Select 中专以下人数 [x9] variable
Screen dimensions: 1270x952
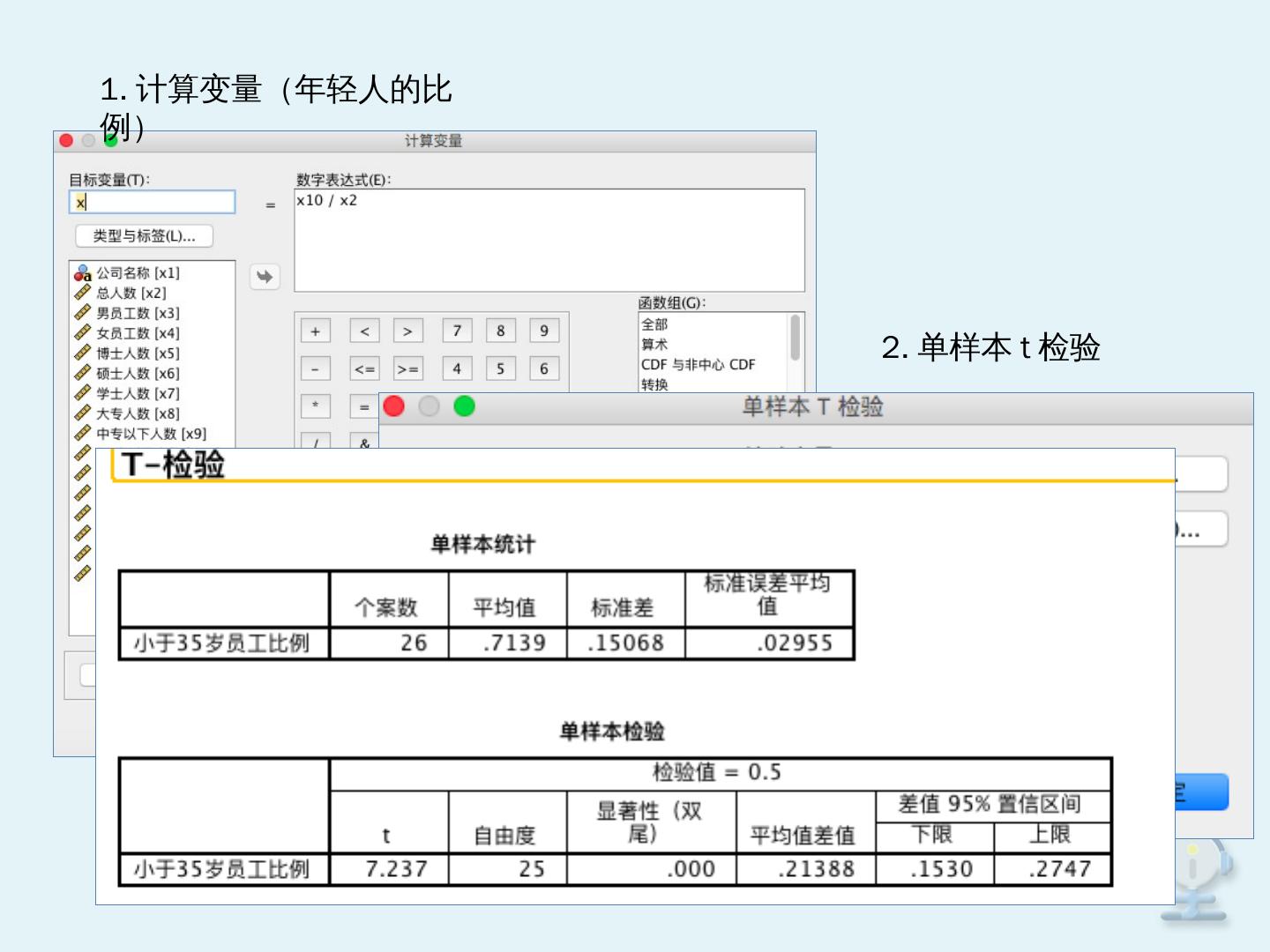click(x=151, y=434)
